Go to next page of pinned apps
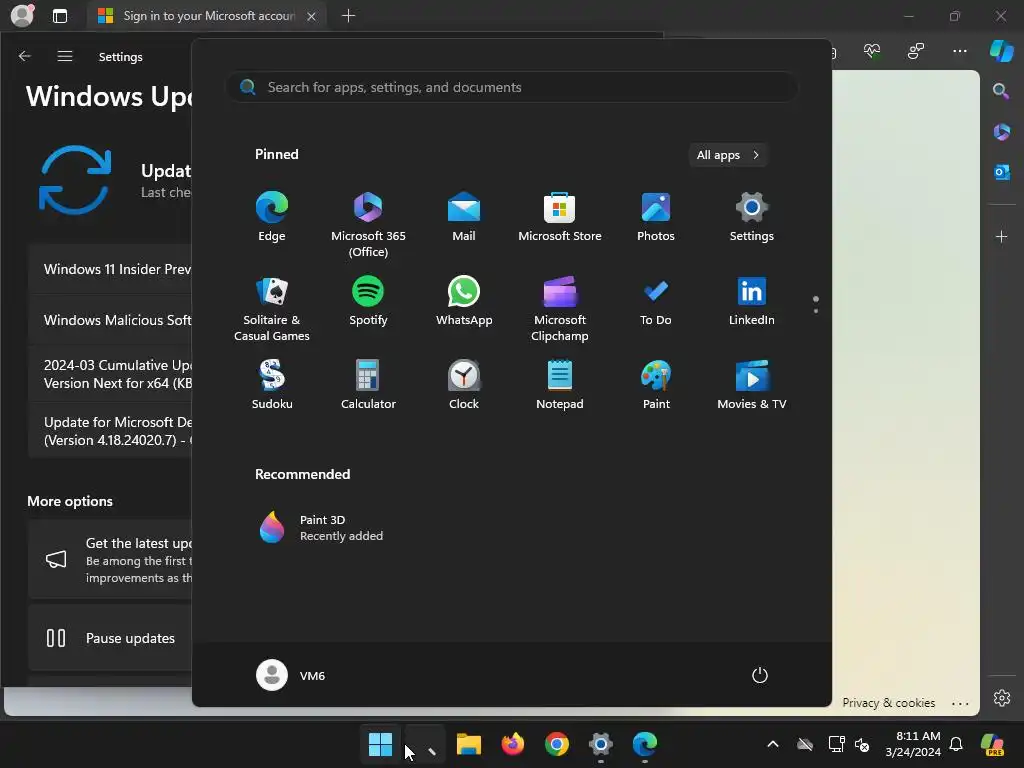Image resolution: width=1024 pixels, height=768 pixels. coord(816,311)
